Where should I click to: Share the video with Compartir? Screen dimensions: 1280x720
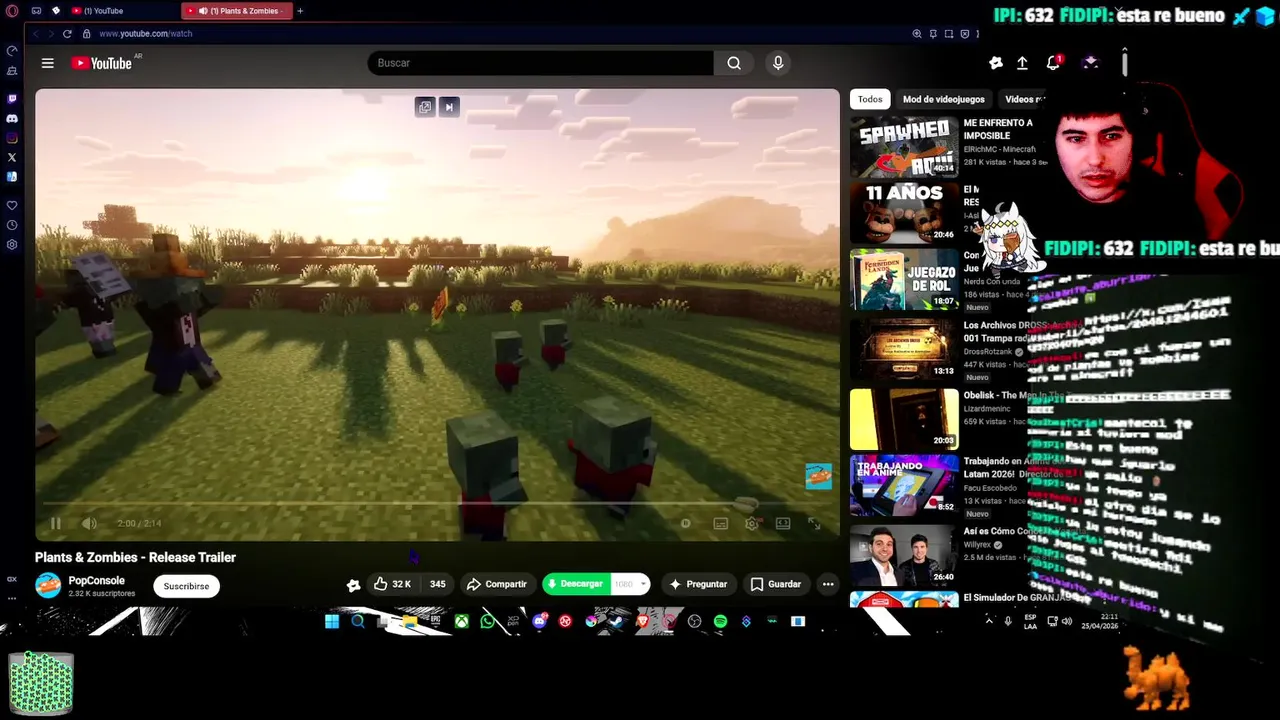click(496, 584)
